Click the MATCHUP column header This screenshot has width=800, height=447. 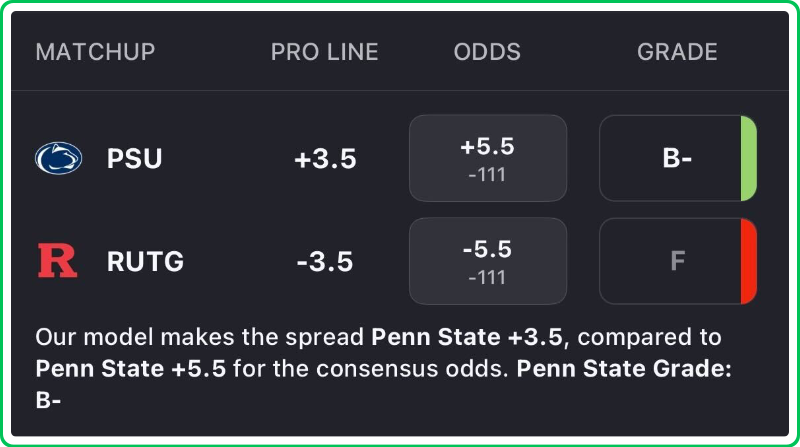[95, 52]
